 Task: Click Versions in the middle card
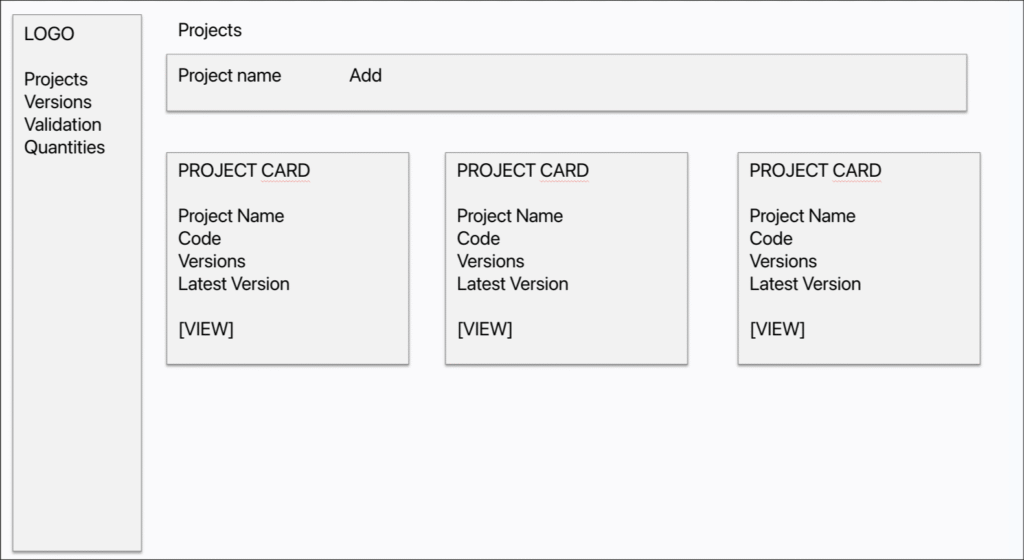(x=490, y=261)
